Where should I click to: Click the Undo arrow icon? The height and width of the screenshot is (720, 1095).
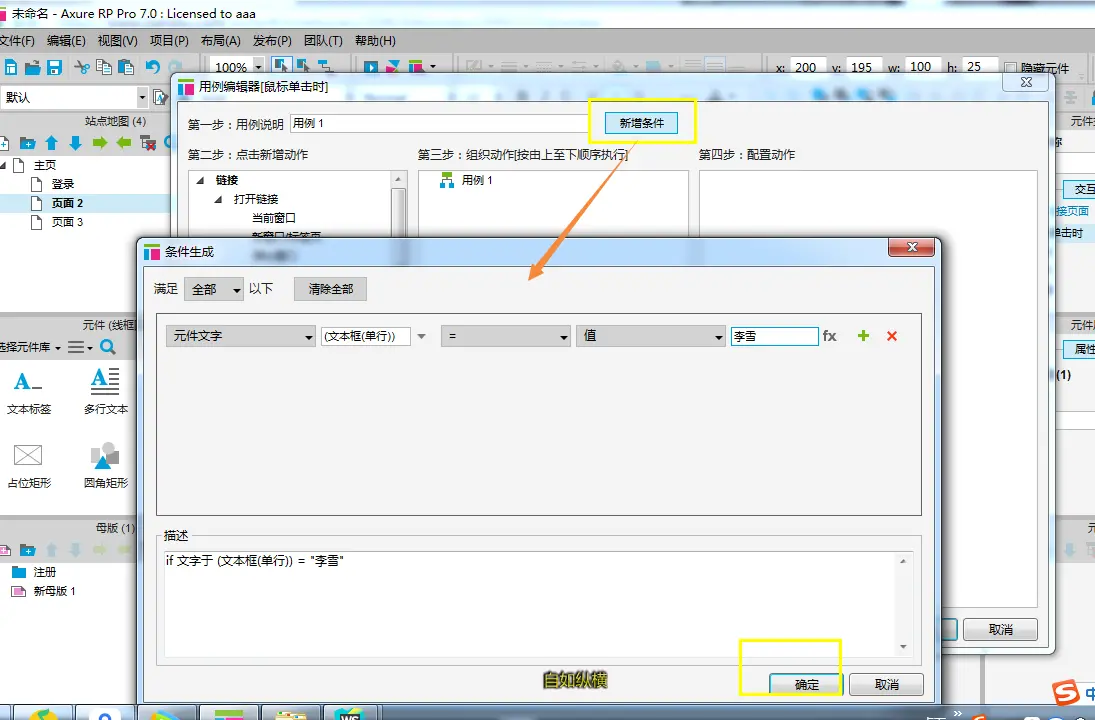coord(153,67)
